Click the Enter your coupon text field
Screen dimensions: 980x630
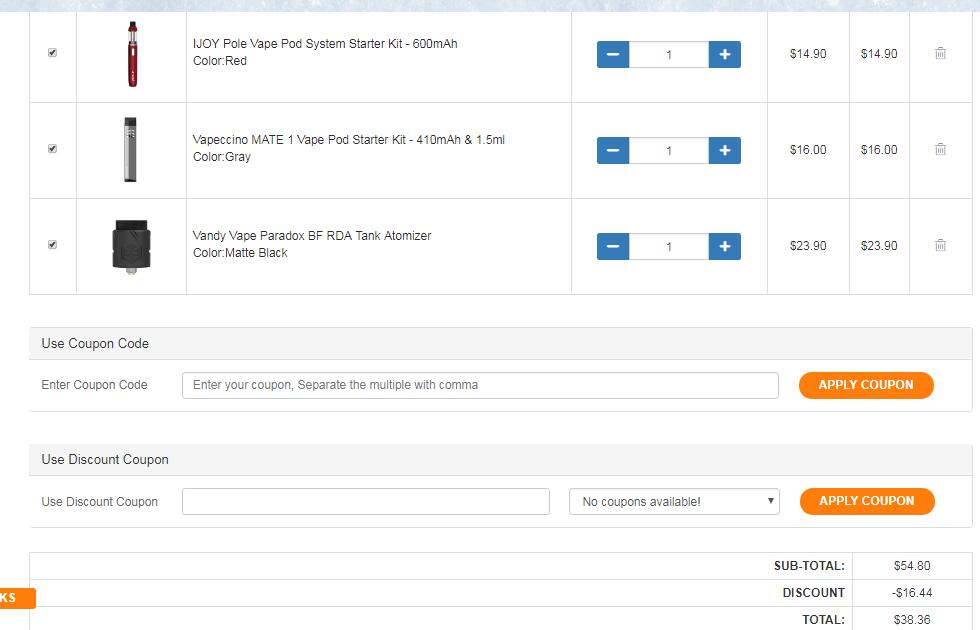[480, 385]
